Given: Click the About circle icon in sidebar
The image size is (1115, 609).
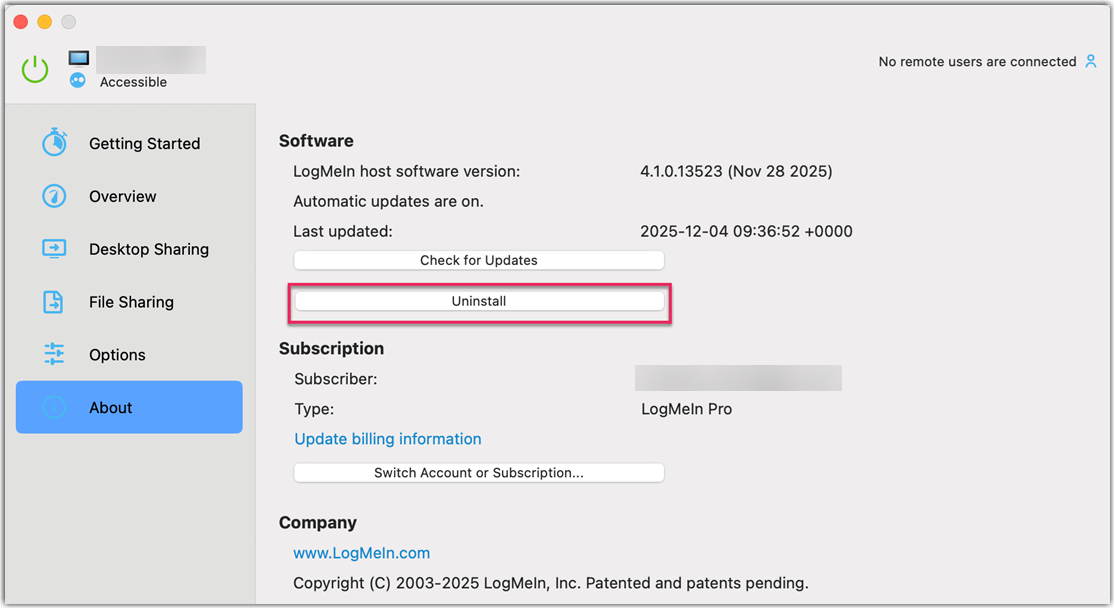Looking at the screenshot, I should [x=55, y=407].
